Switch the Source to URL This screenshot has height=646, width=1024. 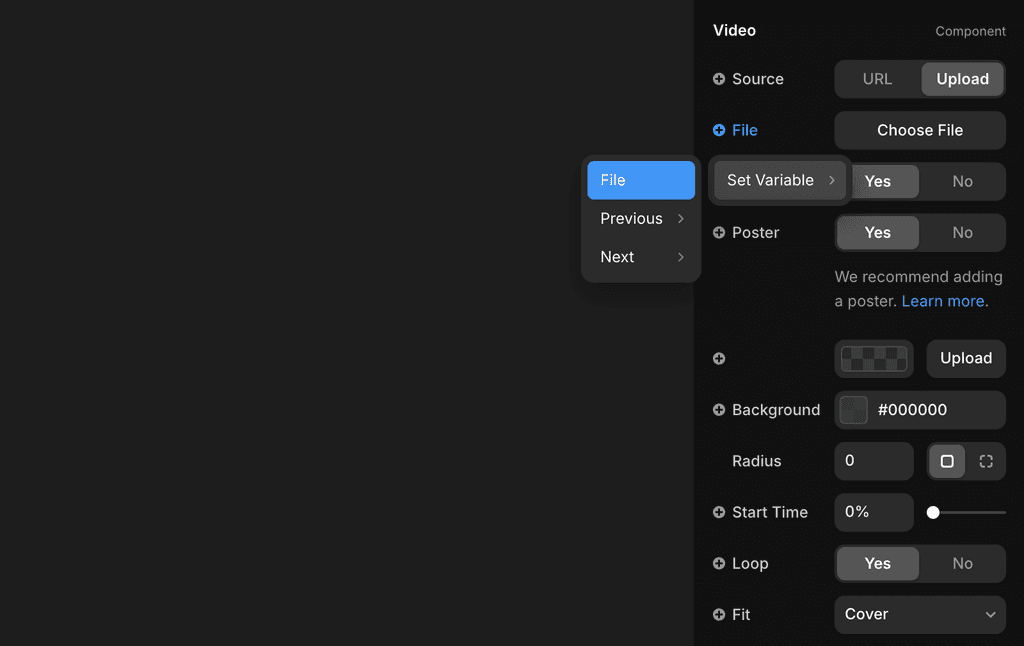tap(877, 79)
